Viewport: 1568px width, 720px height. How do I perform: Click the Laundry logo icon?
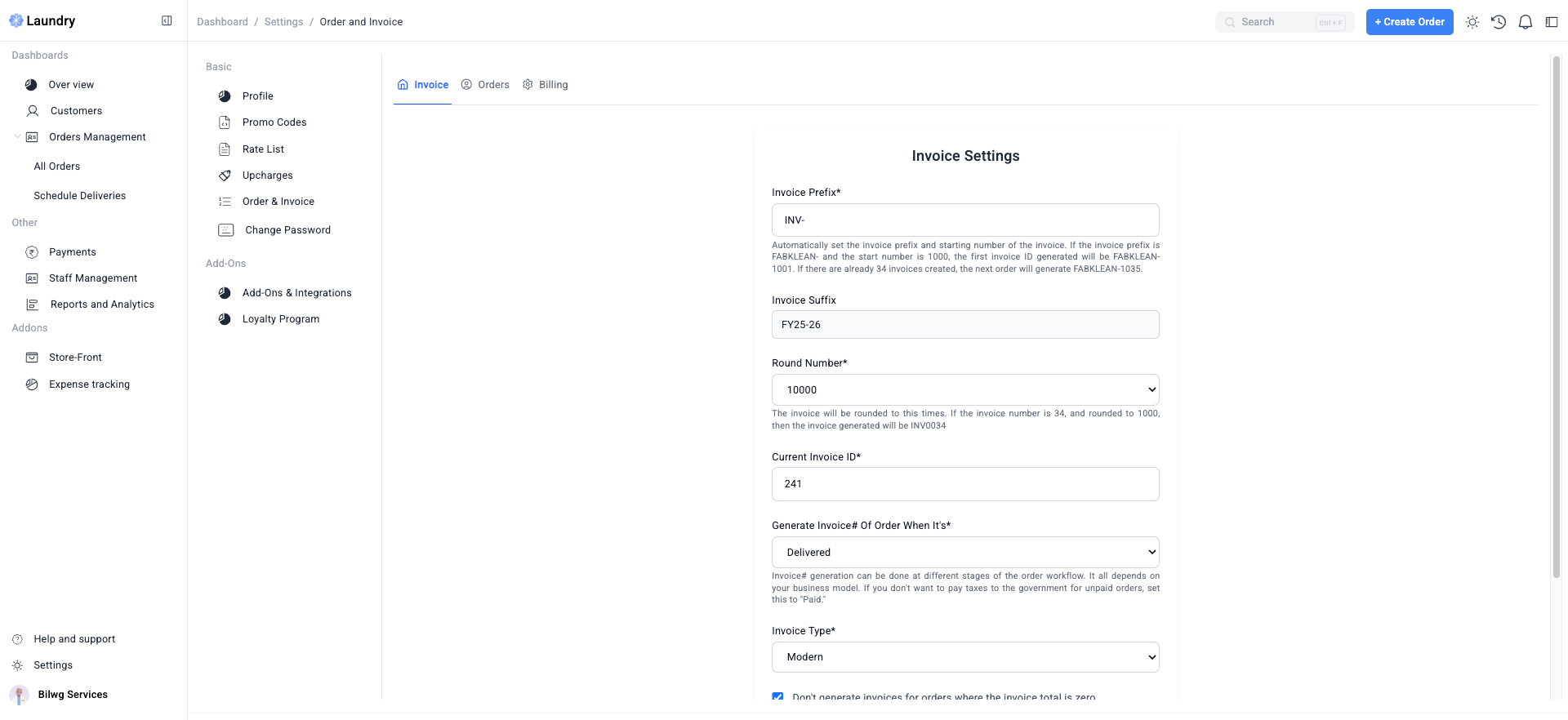16,20
